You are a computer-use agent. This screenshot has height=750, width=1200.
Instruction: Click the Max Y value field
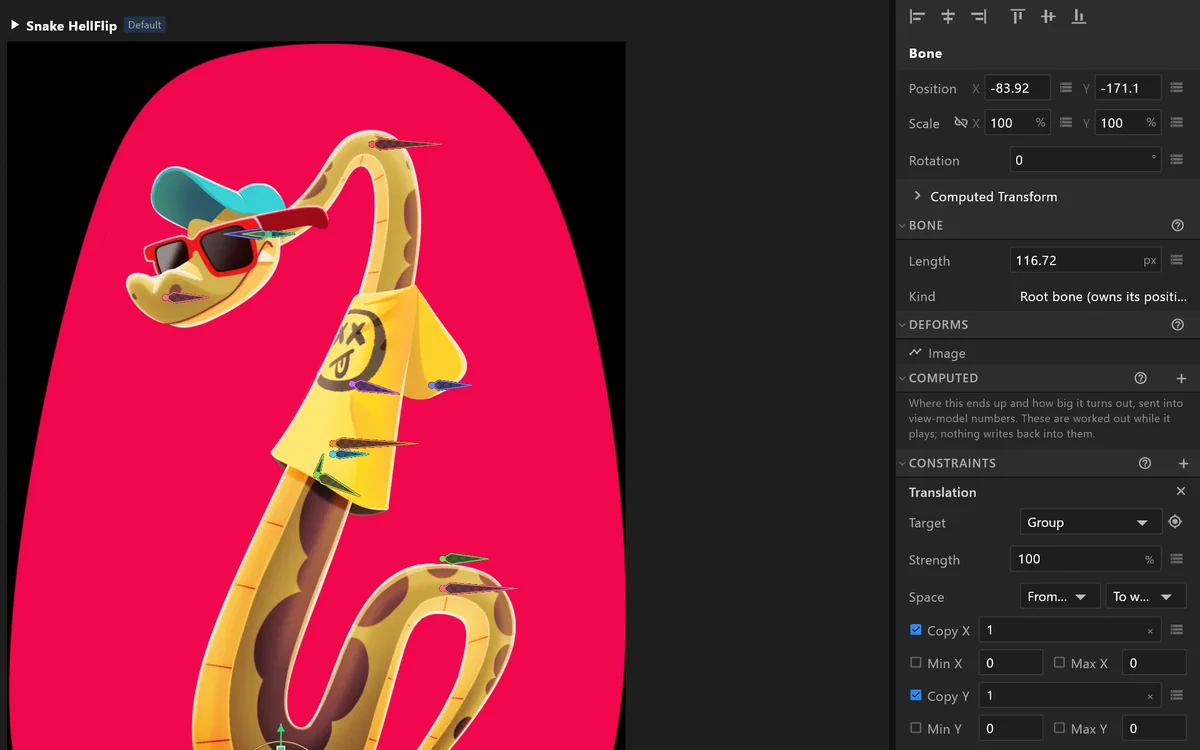(1154, 728)
